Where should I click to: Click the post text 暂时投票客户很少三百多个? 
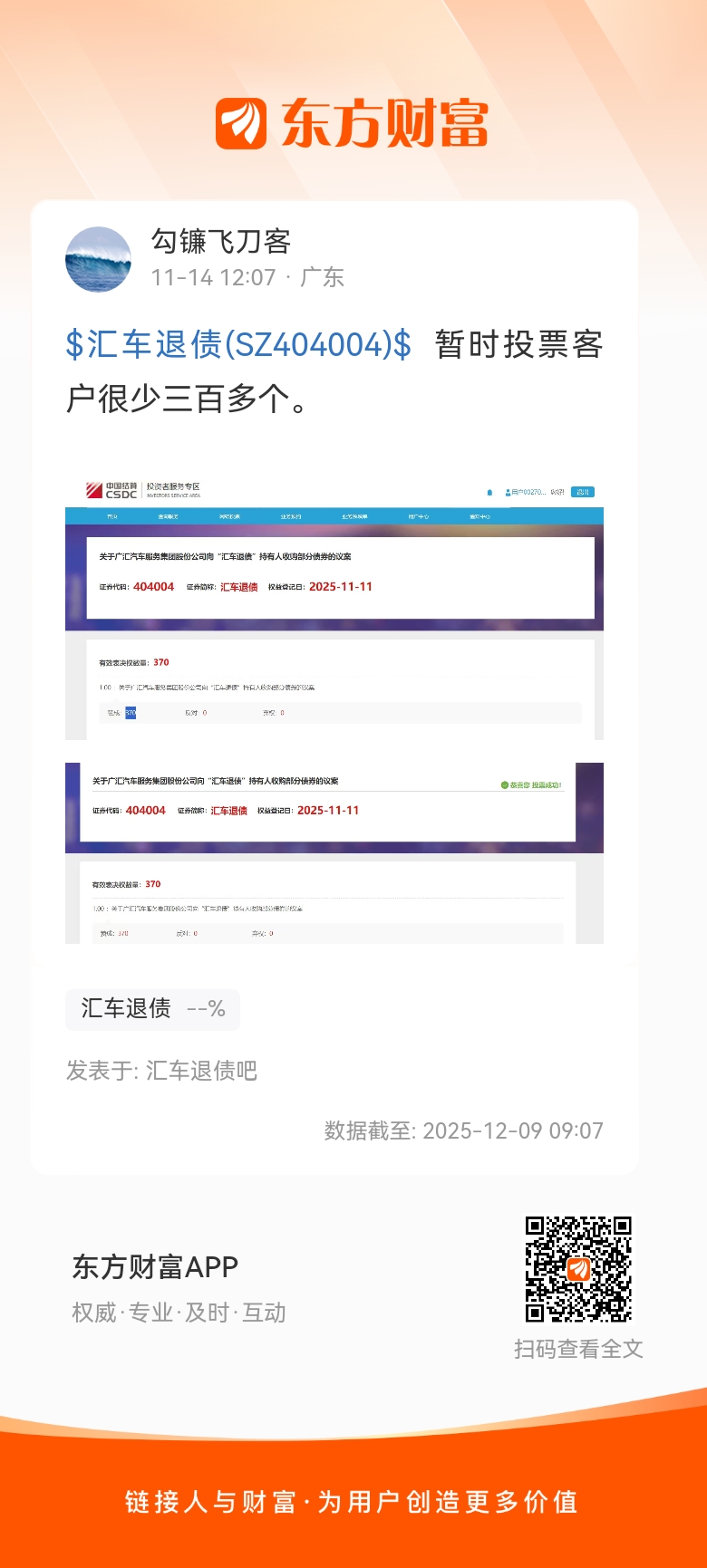click(x=334, y=371)
